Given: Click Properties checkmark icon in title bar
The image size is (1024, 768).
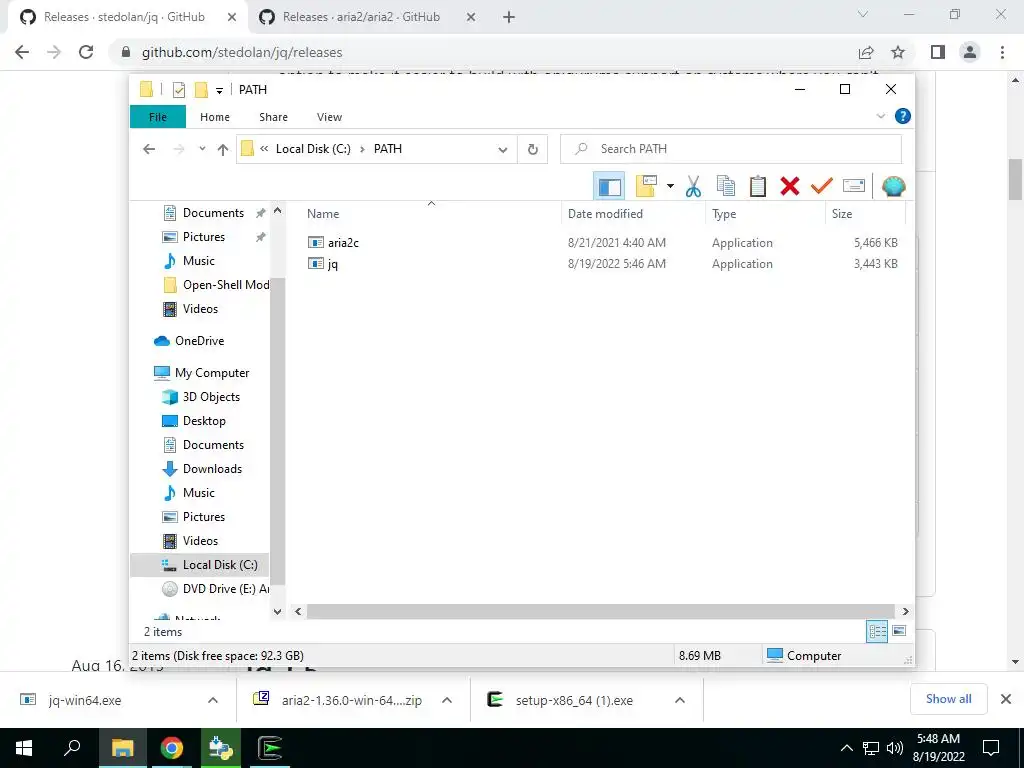Looking at the screenshot, I should [178, 90].
